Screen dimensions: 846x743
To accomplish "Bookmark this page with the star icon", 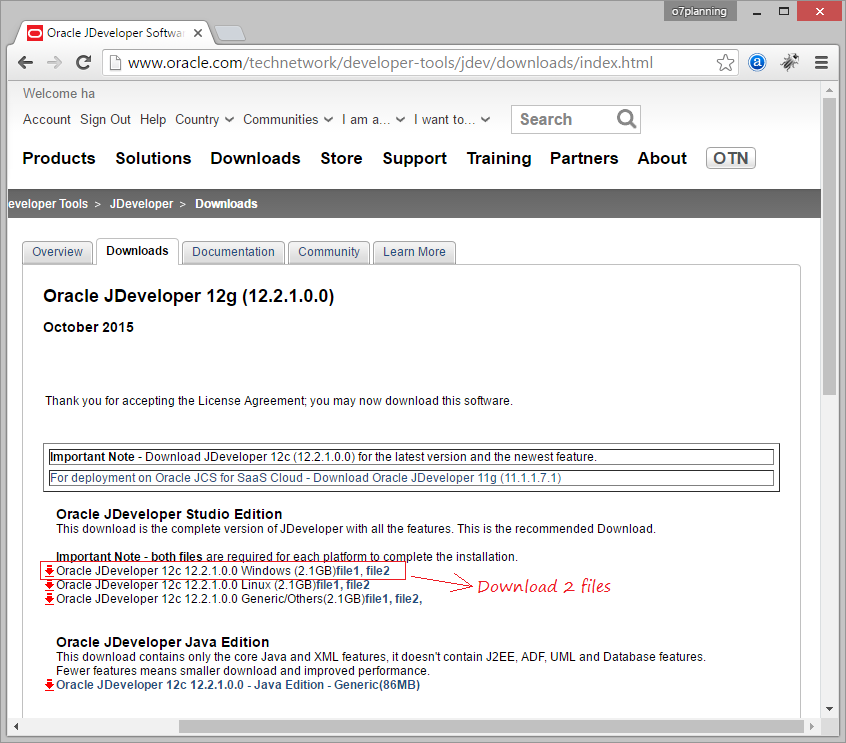I will (x=725, y=63).
